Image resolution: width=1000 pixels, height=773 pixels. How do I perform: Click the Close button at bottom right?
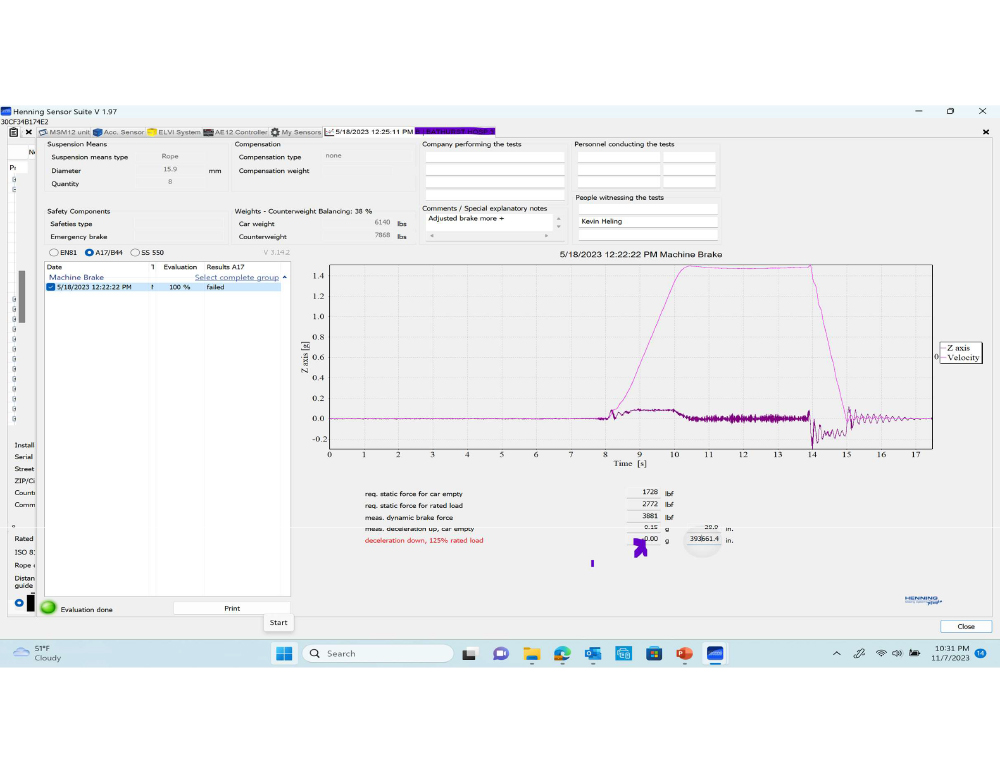(x=966, y=626)
